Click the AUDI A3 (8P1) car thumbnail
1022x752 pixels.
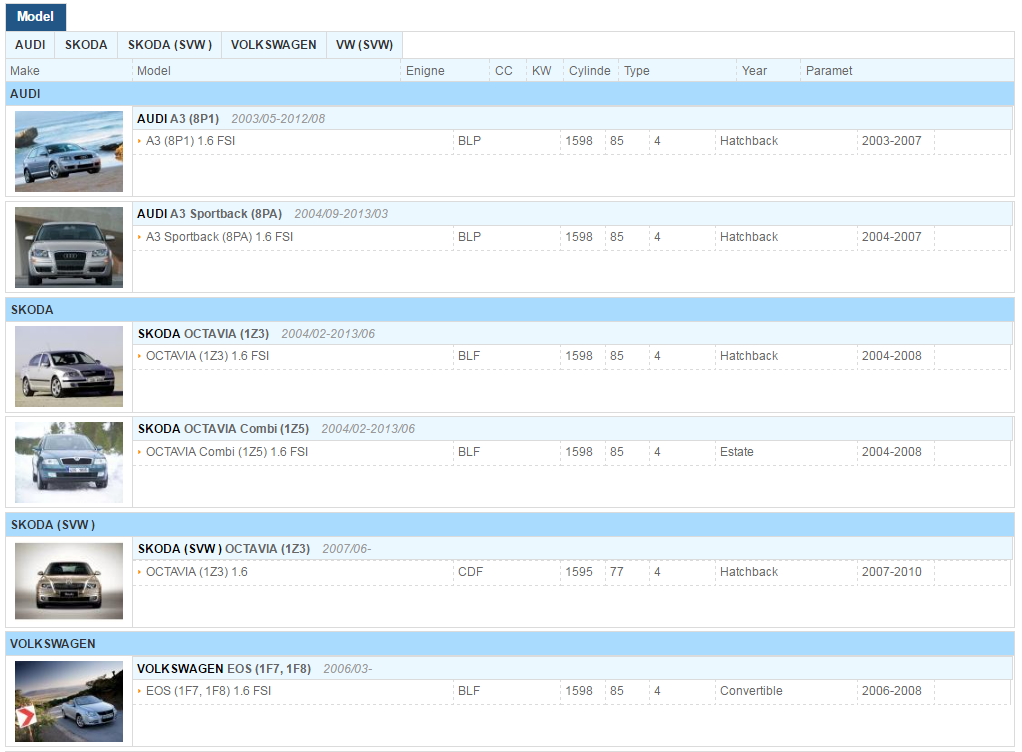(69, 151)
